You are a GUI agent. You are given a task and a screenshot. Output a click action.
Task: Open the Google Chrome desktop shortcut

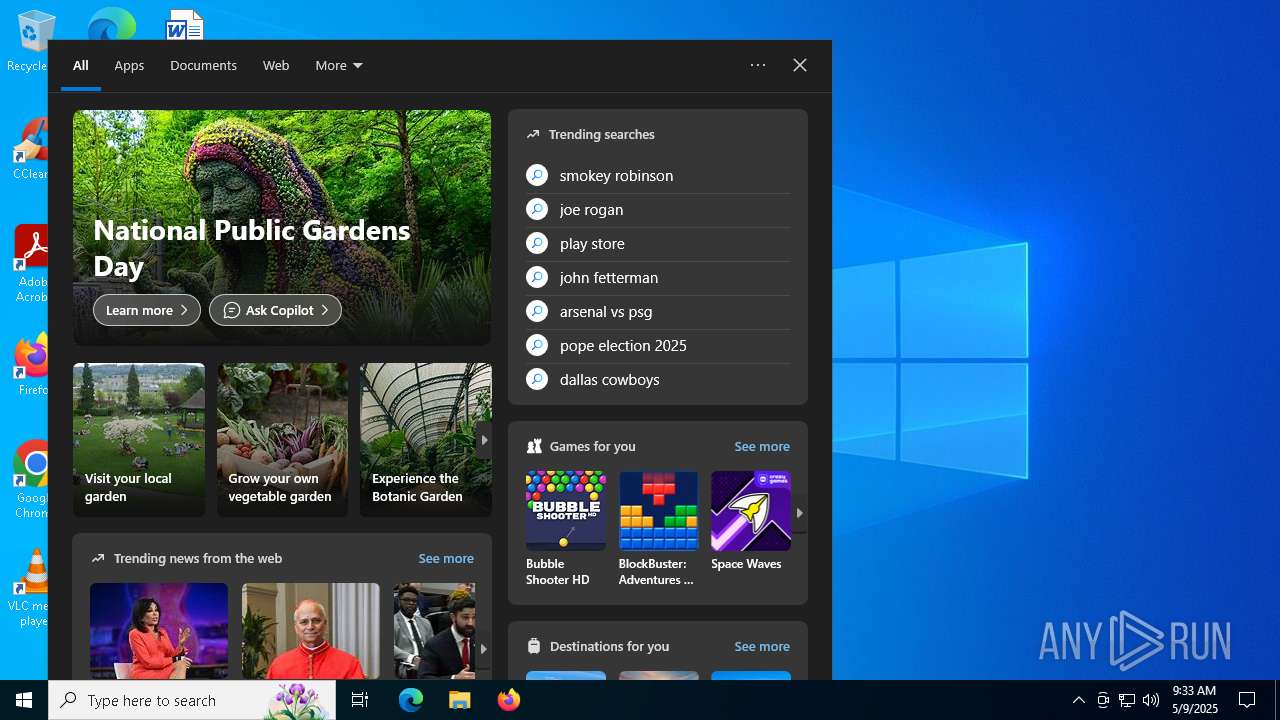(32, 480)
